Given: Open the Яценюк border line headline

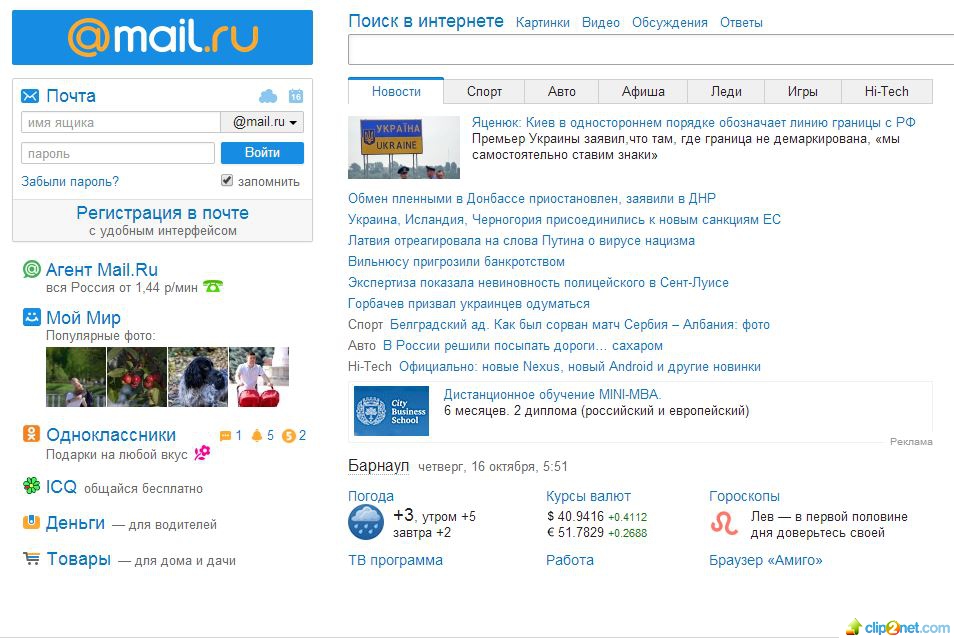Looking at the screenshot, I should 694,122.
